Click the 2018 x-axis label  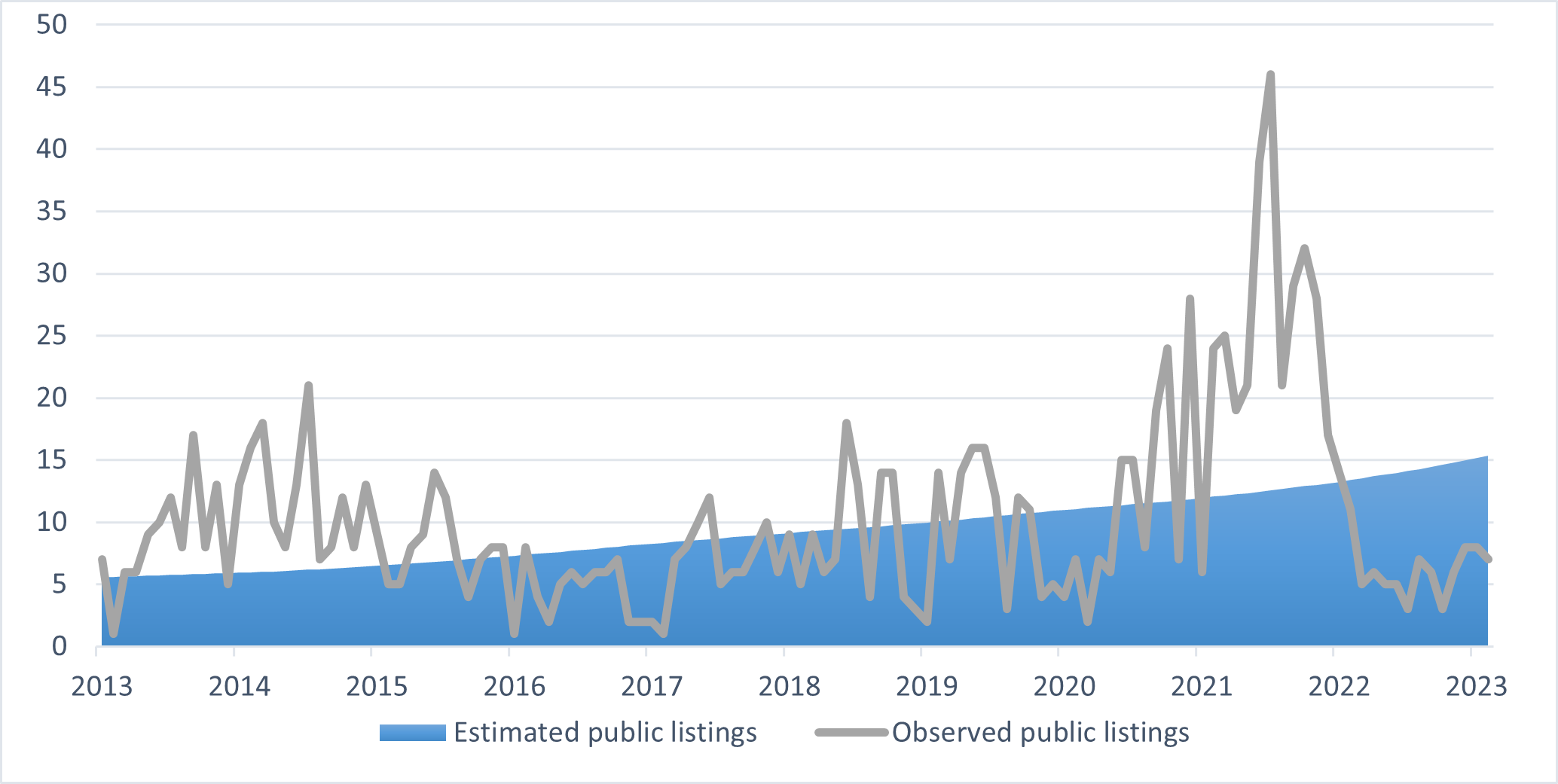(x=789, y=687)
